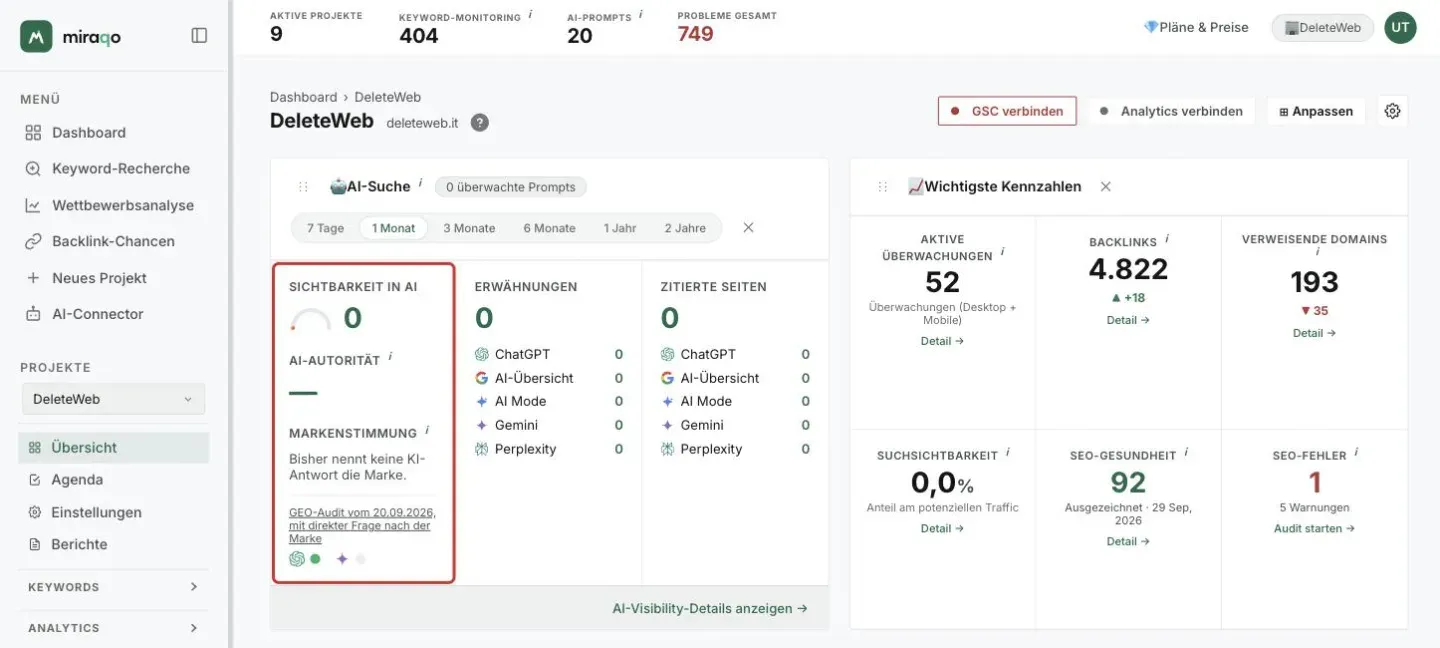
Task: Click info icon next to Markenstimmung
Action: point(427,430)
